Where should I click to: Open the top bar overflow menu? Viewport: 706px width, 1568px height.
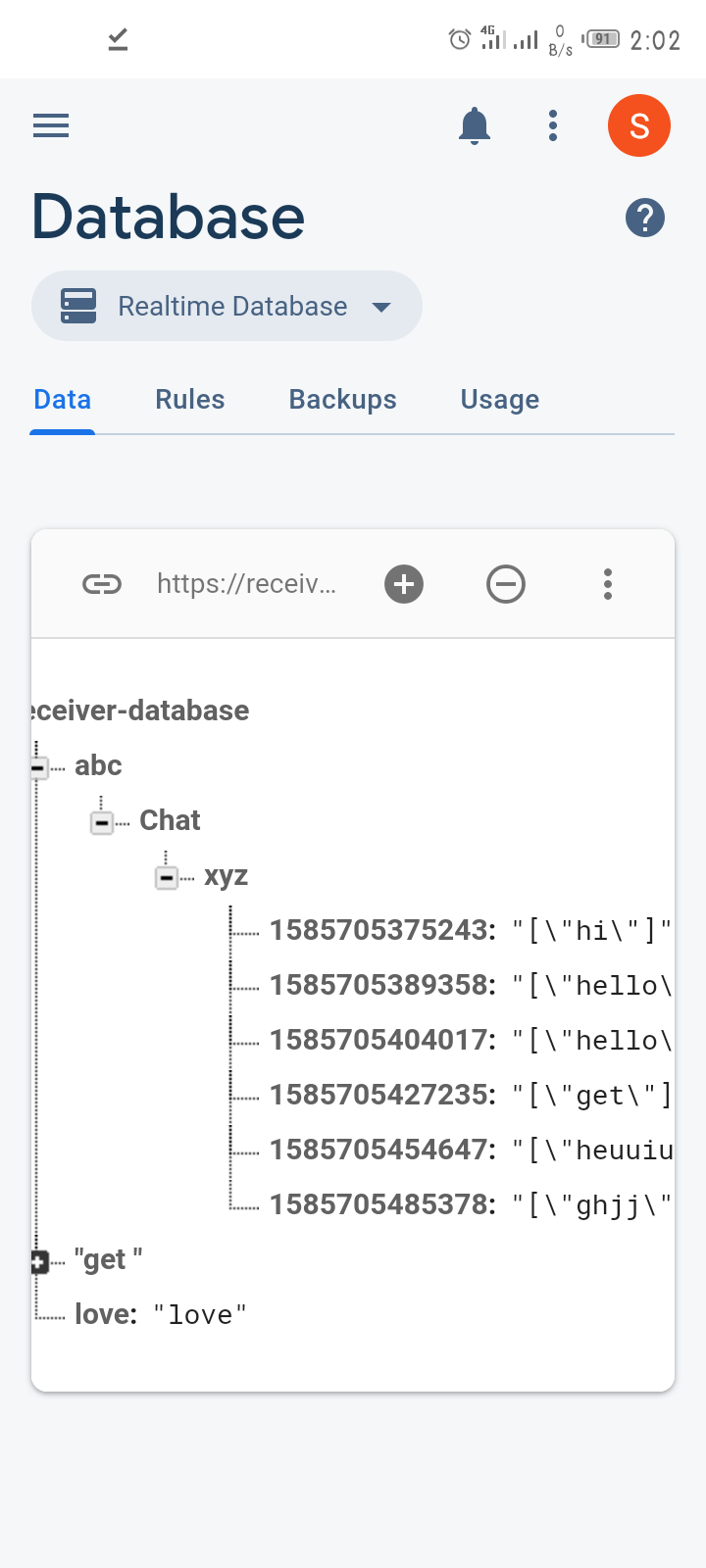pyautogui.click(x=553, y=125)
